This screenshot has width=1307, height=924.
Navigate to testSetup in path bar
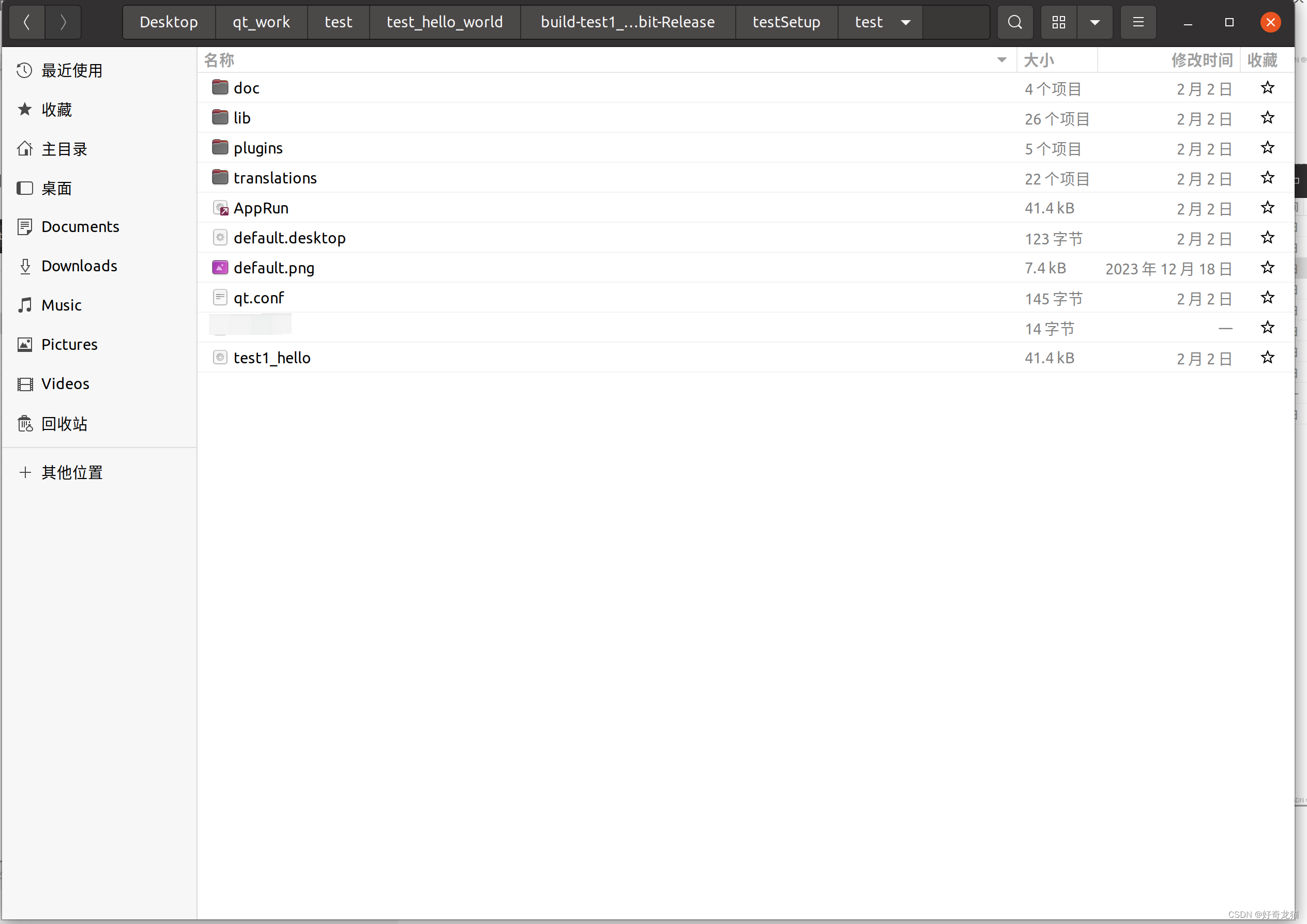coord(785,22)
